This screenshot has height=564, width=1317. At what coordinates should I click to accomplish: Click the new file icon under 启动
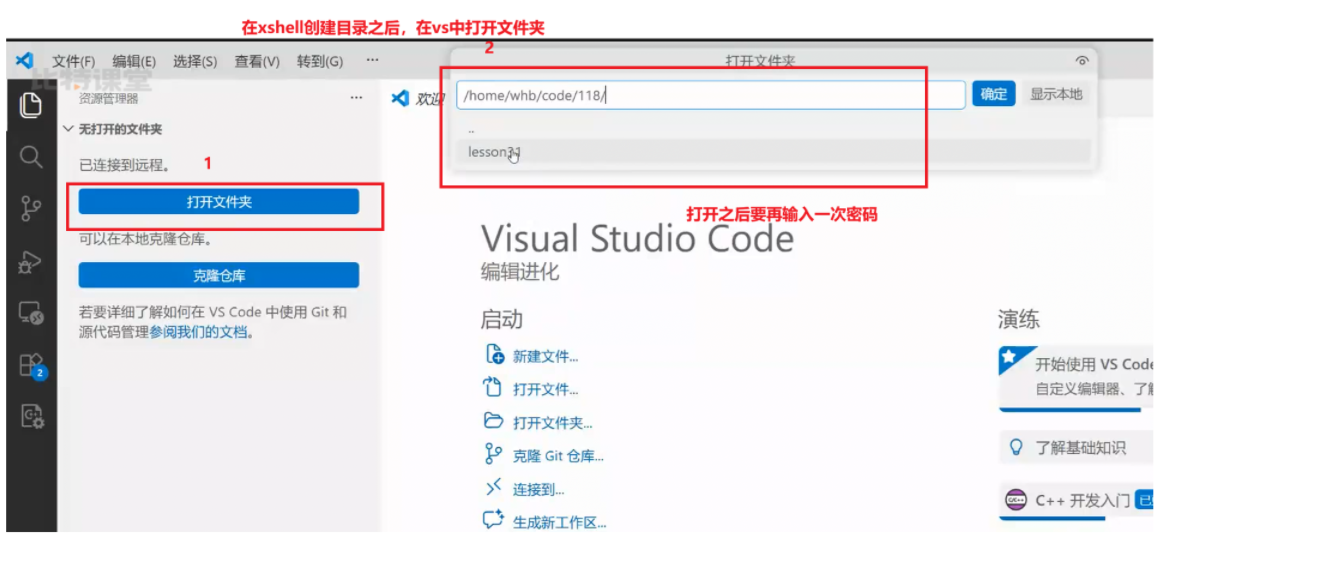click(x=494, y=354)
